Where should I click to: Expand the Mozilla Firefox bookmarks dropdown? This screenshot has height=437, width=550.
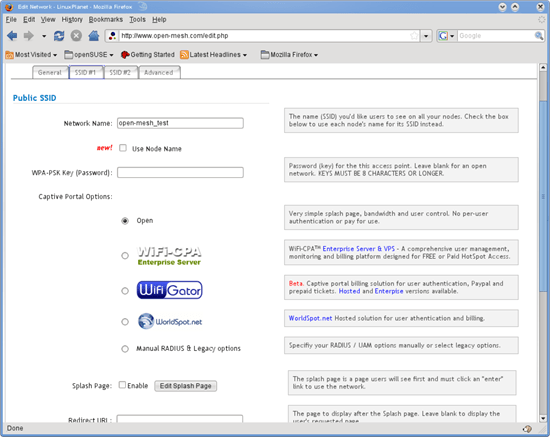(x=316, y=55)
